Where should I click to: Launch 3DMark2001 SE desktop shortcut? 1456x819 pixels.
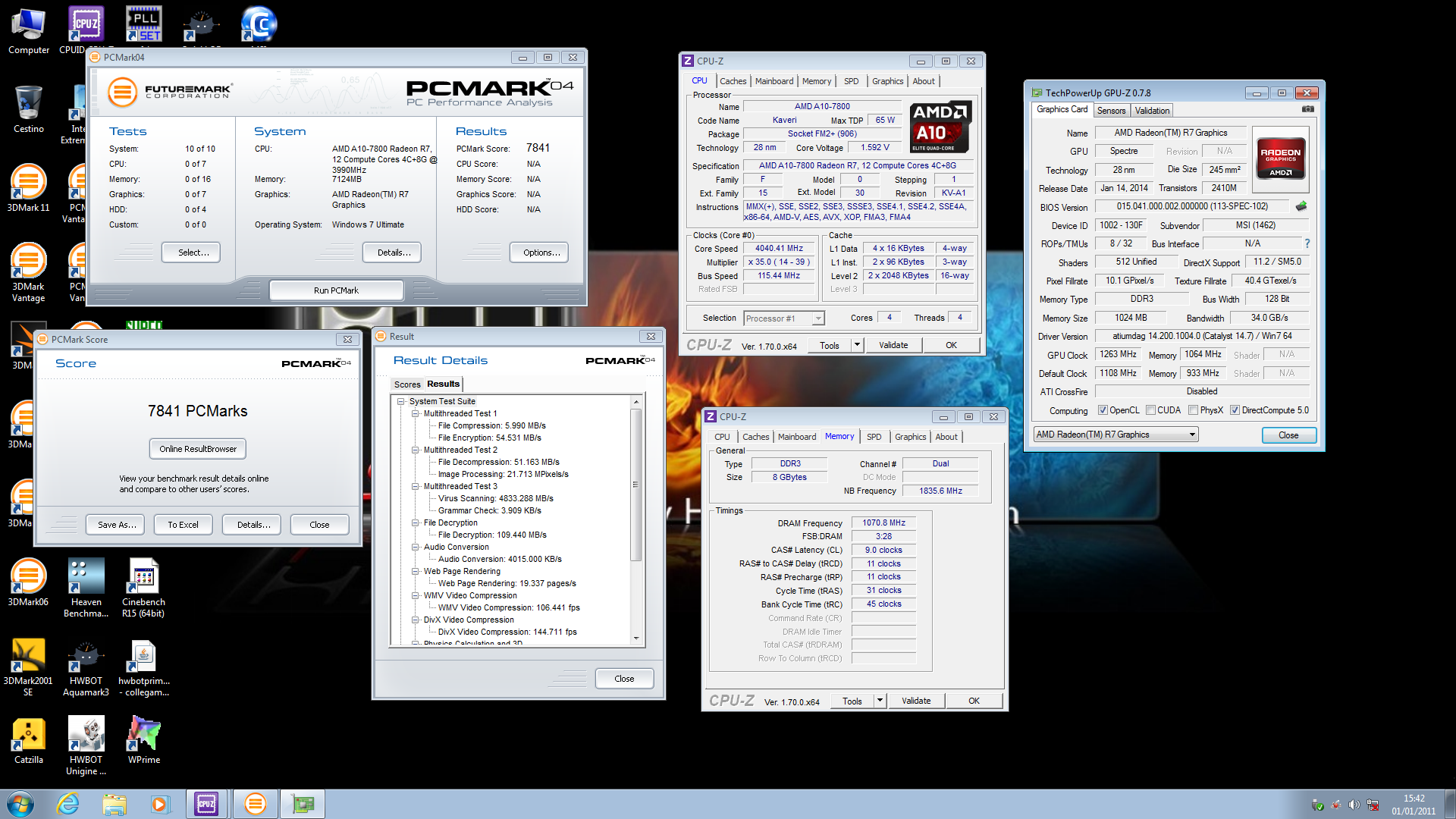29,667
